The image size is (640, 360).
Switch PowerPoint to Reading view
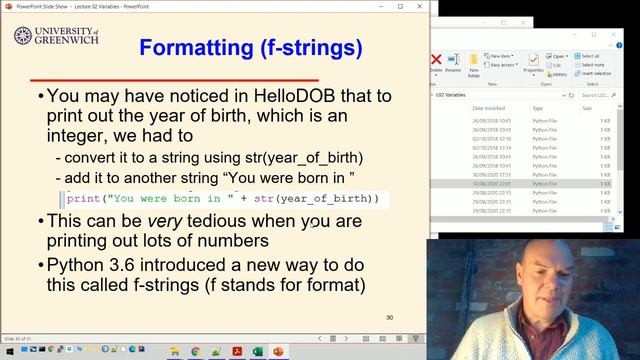399,338
